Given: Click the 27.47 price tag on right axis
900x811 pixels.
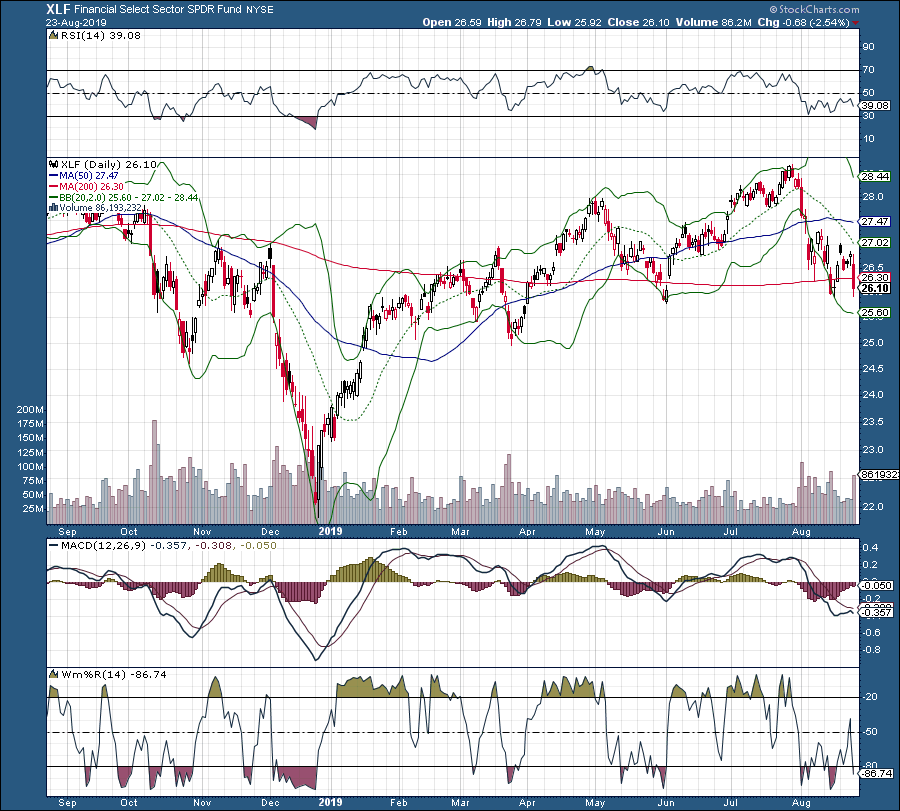Looking at the screenshot, I should pos(875,222).
